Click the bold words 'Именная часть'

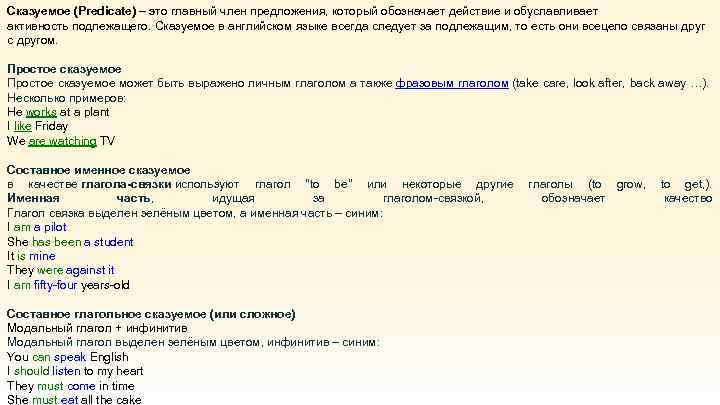pyautogui.click(x=79, y=198)
